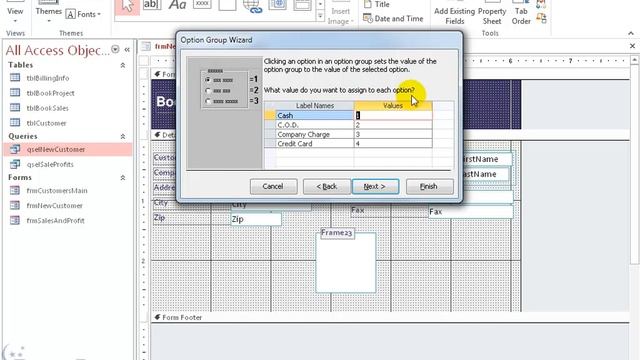This screenshot has width=640, height=360.
Task: Click the value cell for Credit Card
Action: [x=393, y=144]
